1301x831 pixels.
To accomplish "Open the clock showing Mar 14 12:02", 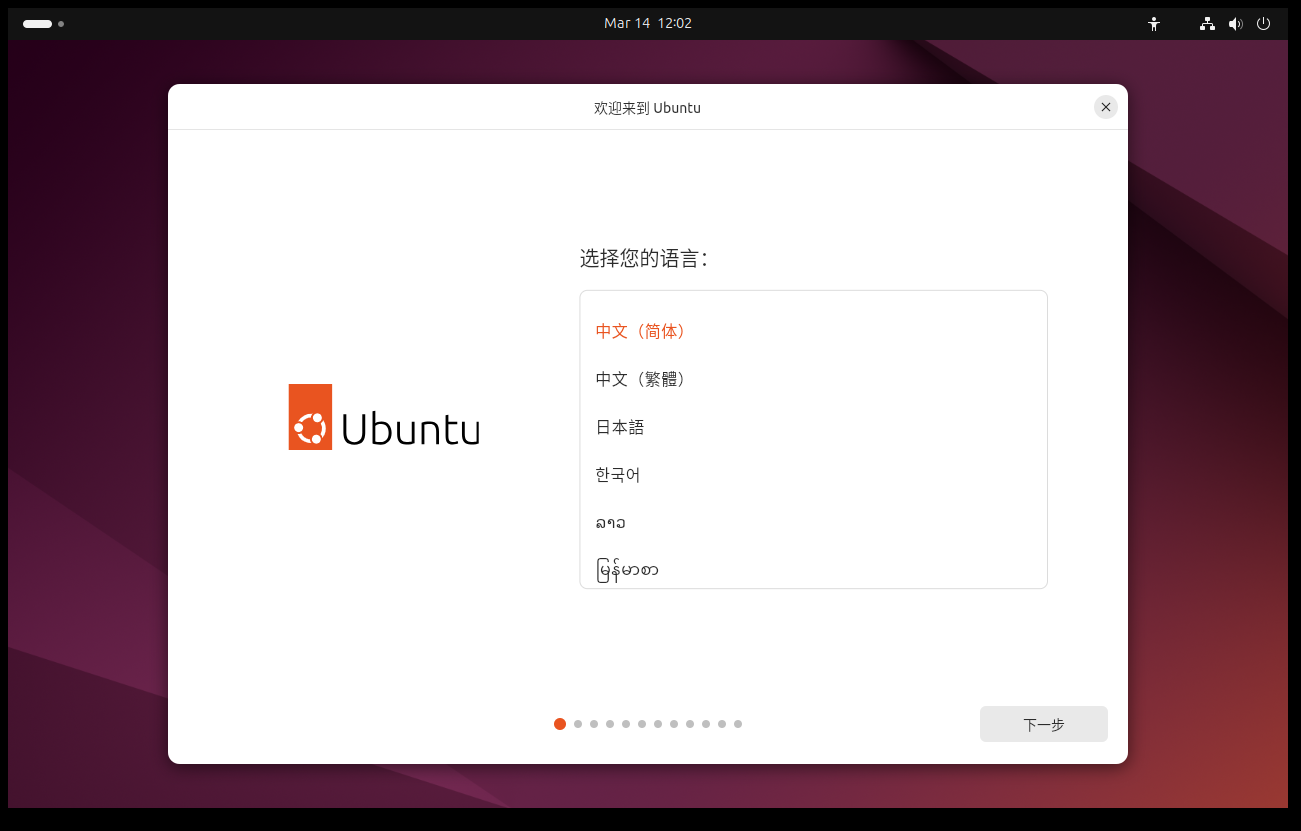I will click(x=647, y=23).
